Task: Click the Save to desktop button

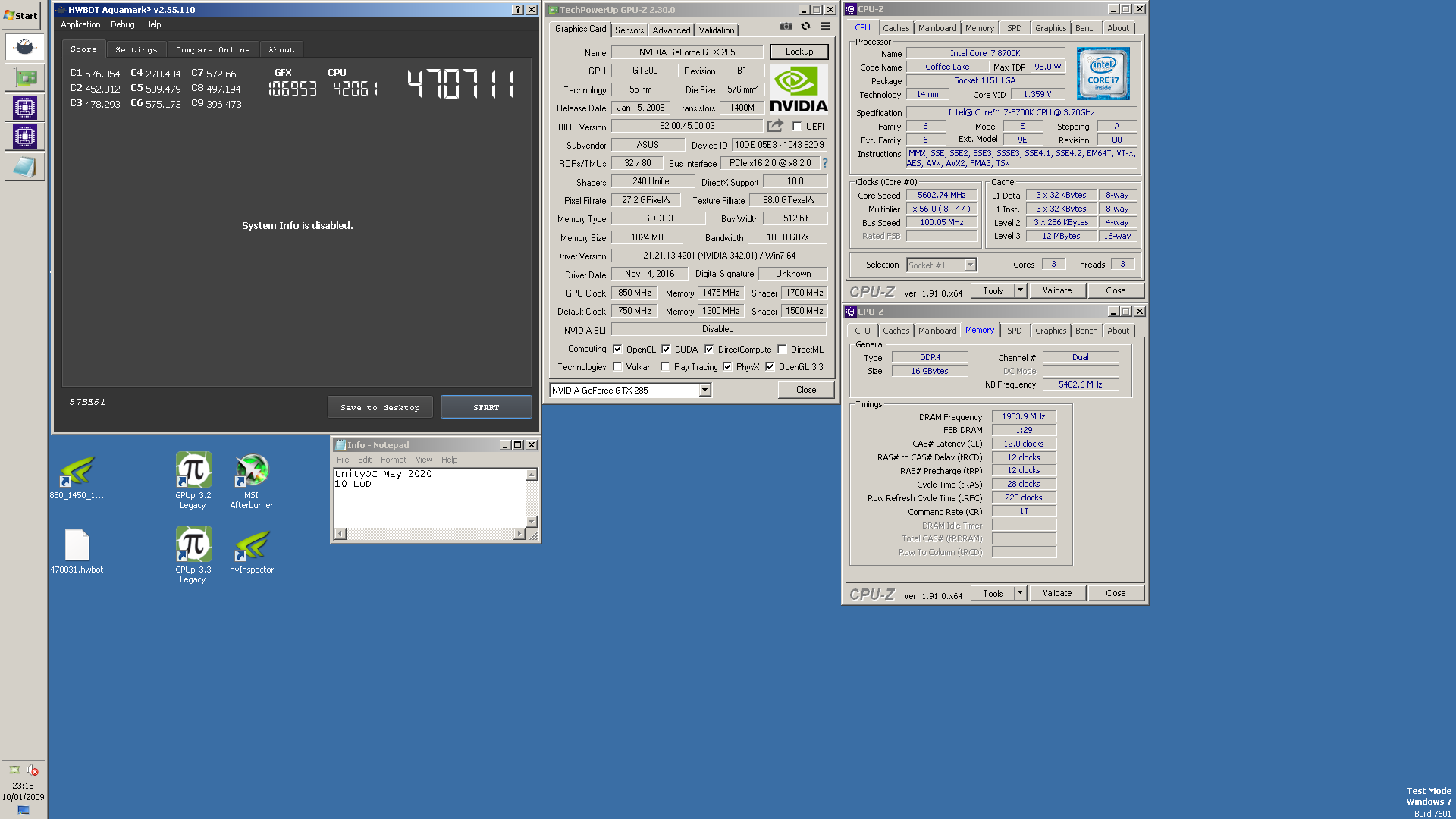Action: (380, 407)
